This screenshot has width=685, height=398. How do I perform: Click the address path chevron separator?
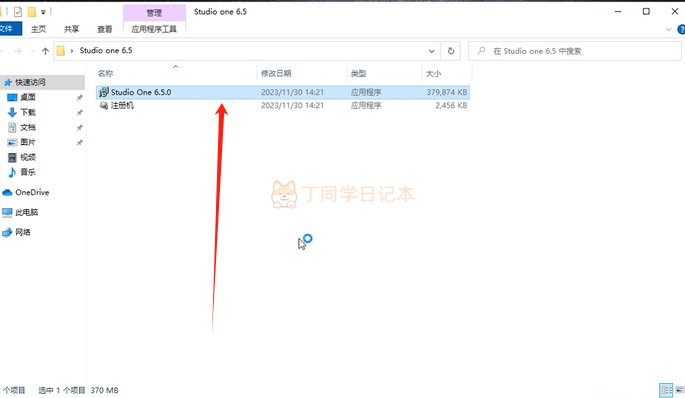(72, 51)
